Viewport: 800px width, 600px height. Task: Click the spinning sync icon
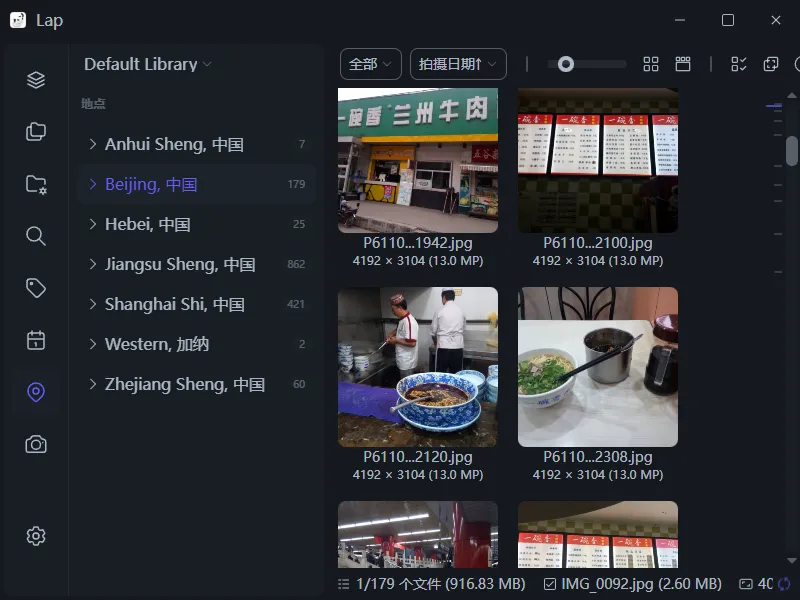[x=784, y=583]
